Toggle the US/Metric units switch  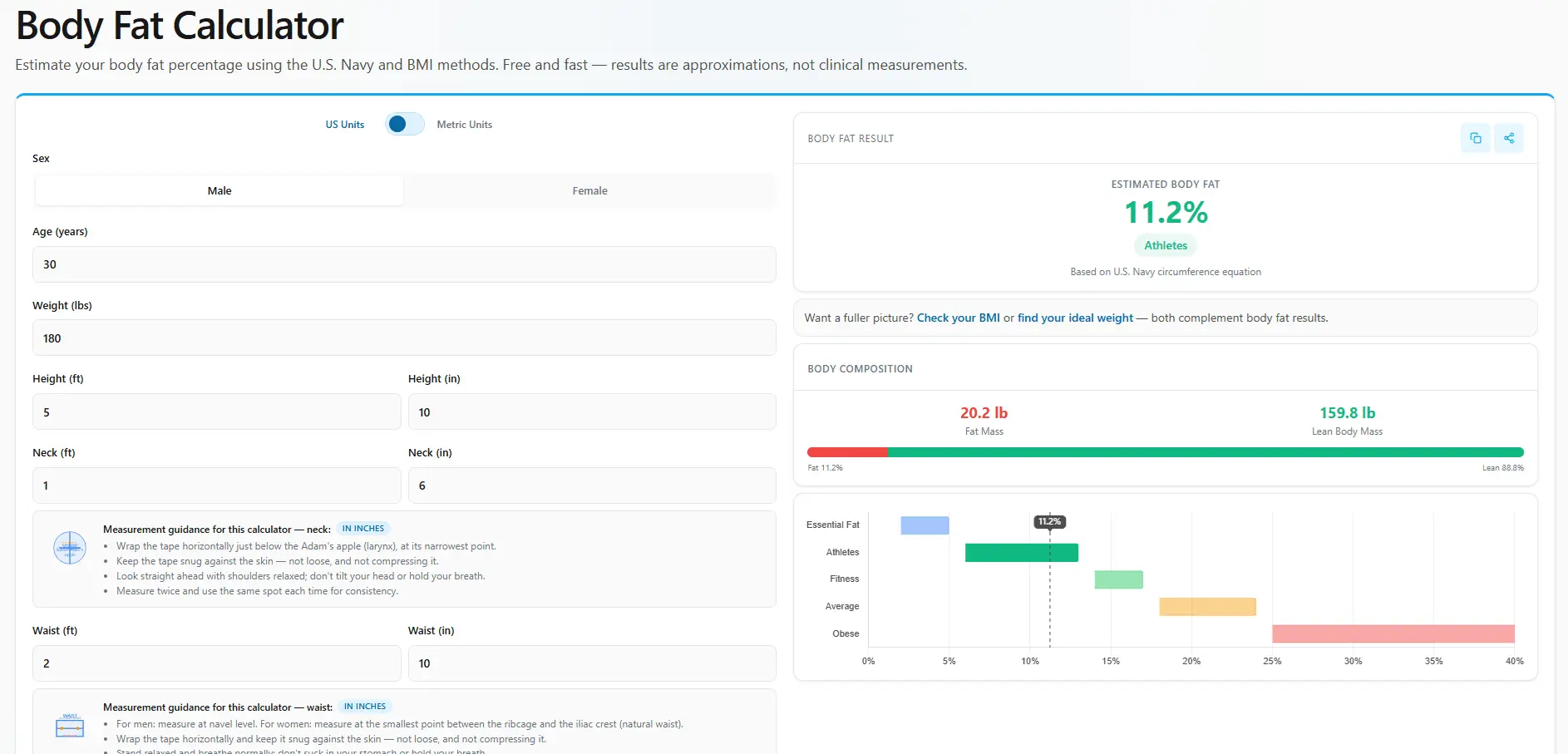pos(405,124)
